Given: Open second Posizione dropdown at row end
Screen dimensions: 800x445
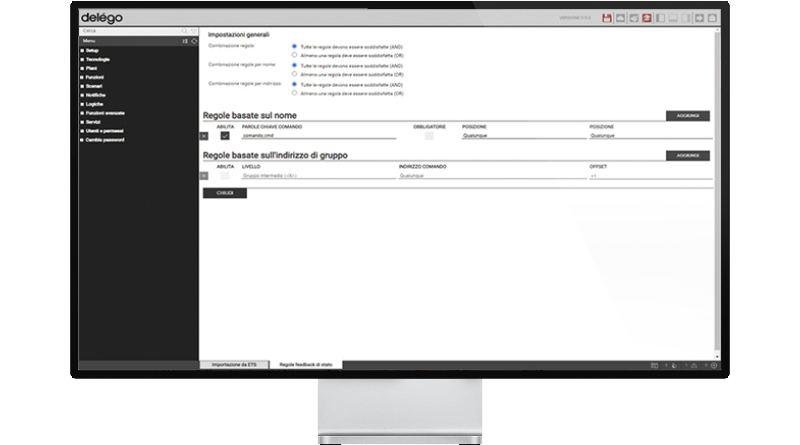Looking at the screenshot, I should coord(651,136).
